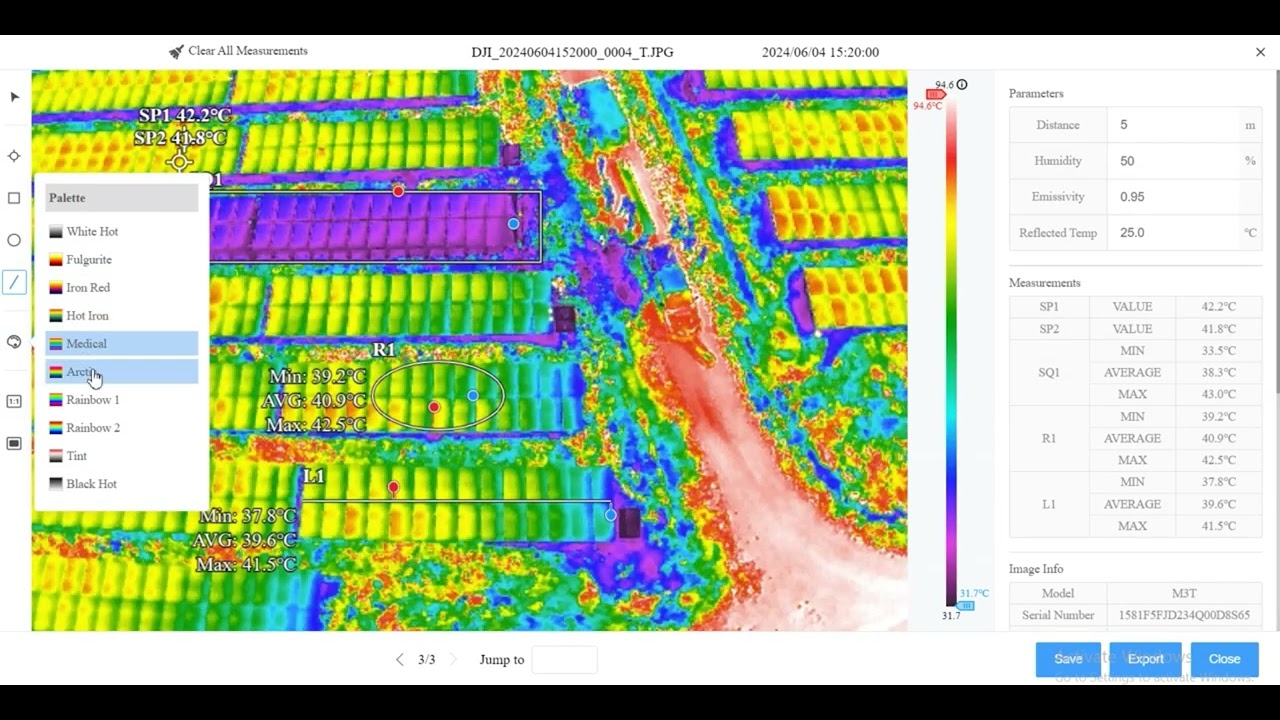Select the rectangle measurement tool
Viewport: 1280px width, 720px height.
(14, 198)
